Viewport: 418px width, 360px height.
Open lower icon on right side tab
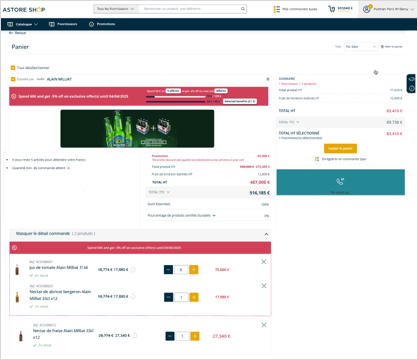coord(412,88)
